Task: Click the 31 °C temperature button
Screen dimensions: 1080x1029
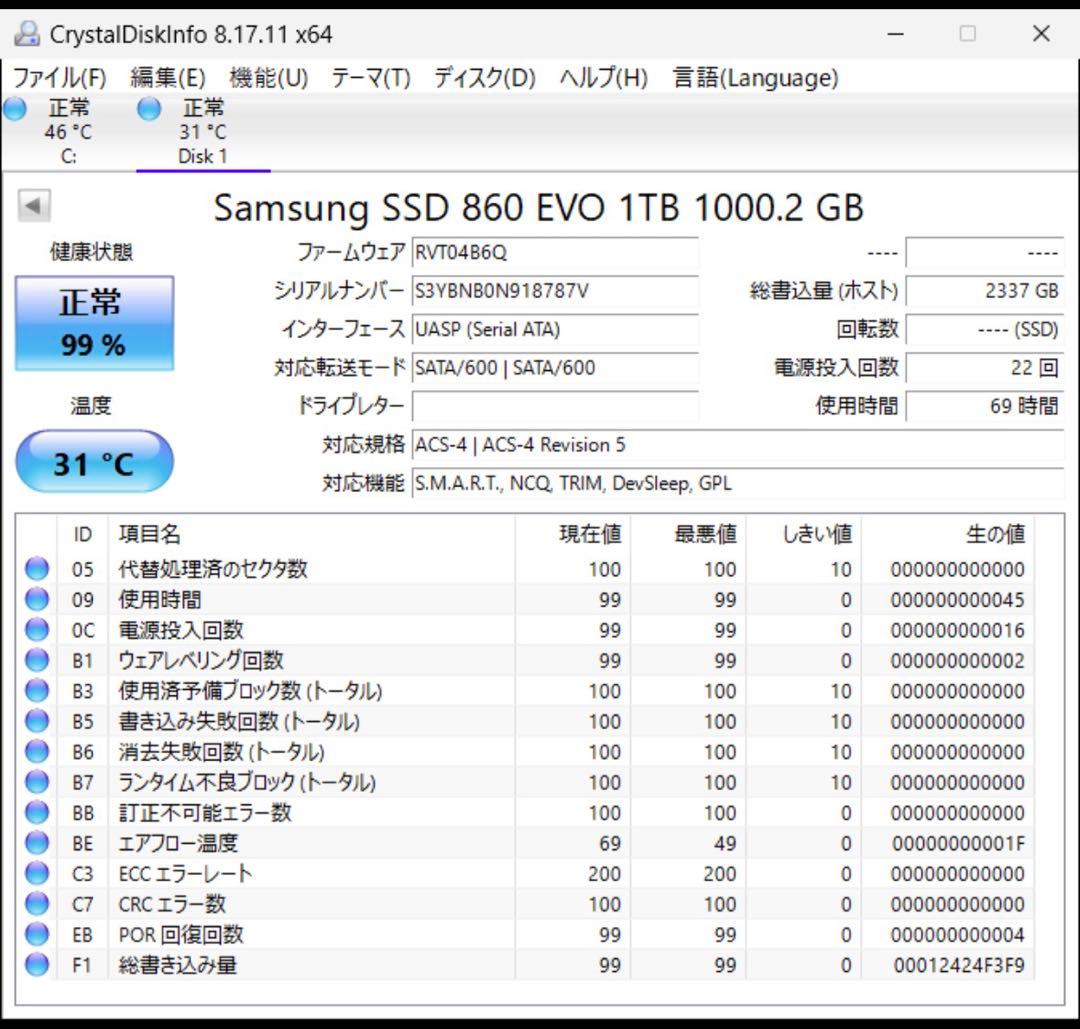Action: (x=94, y=461)
